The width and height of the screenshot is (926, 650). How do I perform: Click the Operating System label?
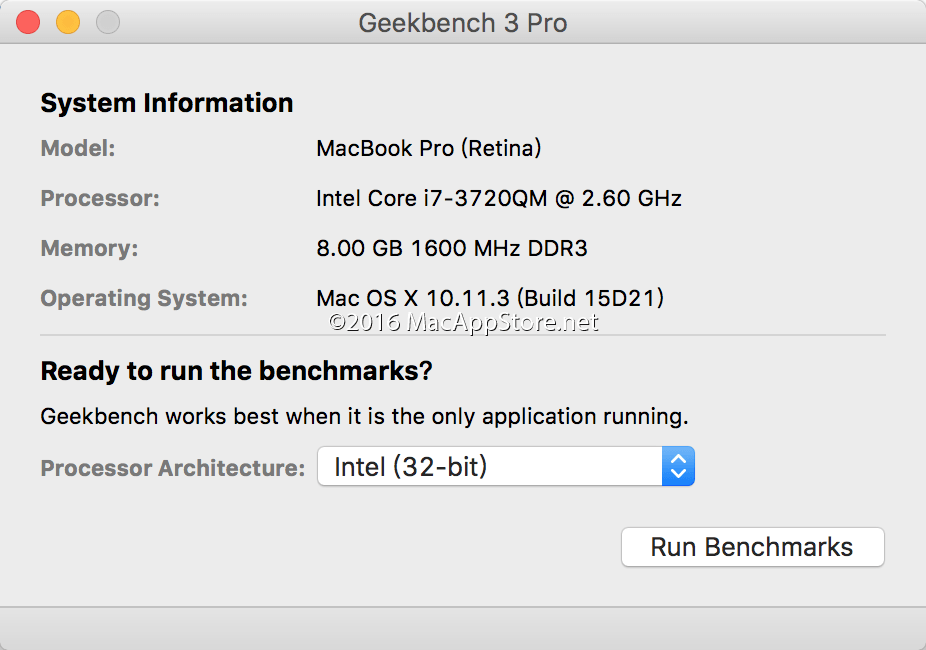144,299
